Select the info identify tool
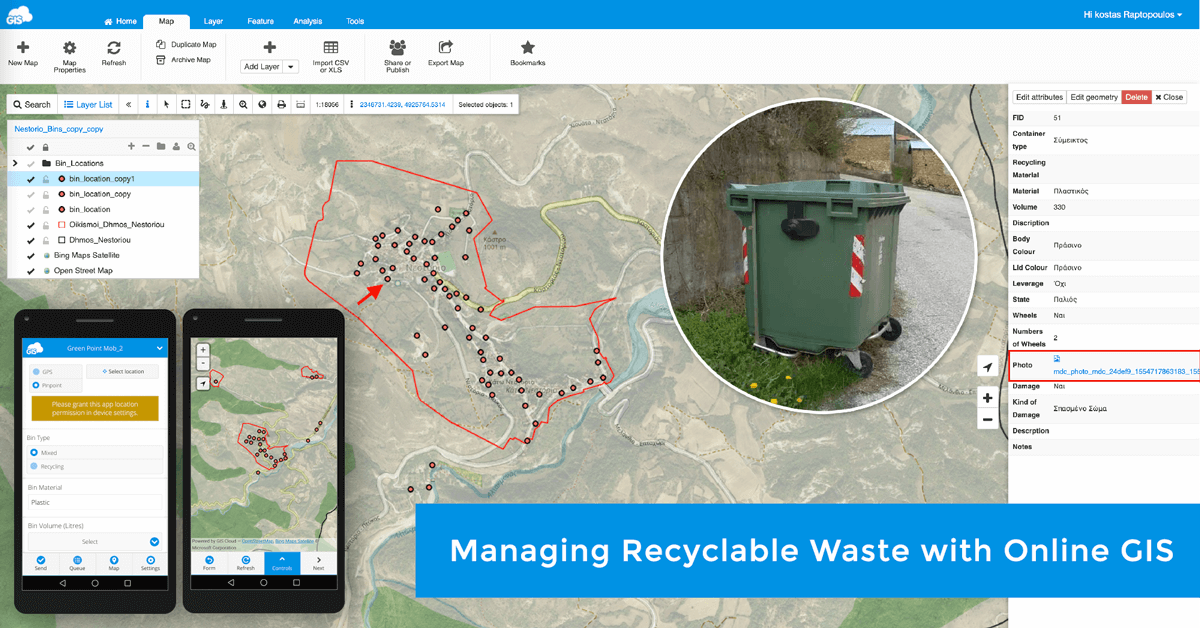The image size is (1200, 628). click(148, 104)
